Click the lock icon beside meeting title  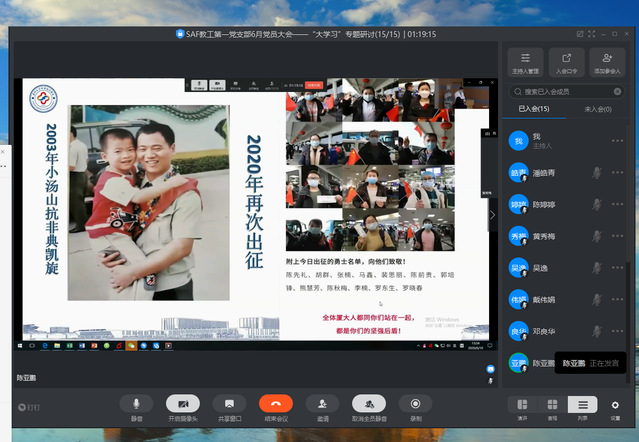180,34
